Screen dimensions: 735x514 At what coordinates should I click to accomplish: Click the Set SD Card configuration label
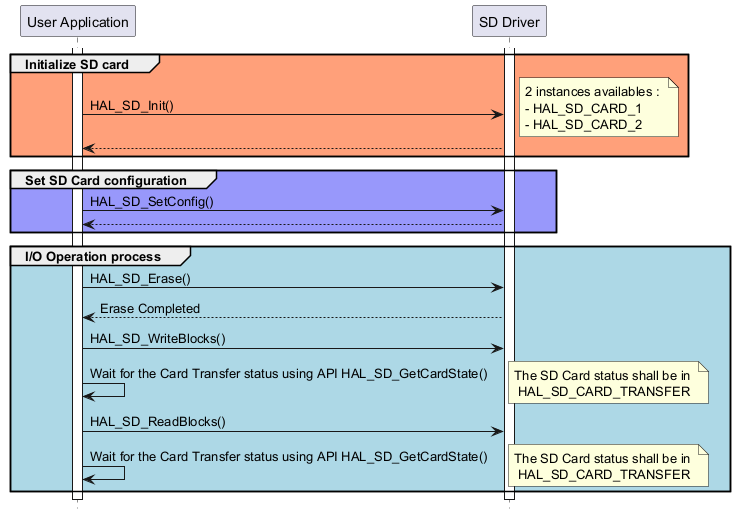(106, 180)
